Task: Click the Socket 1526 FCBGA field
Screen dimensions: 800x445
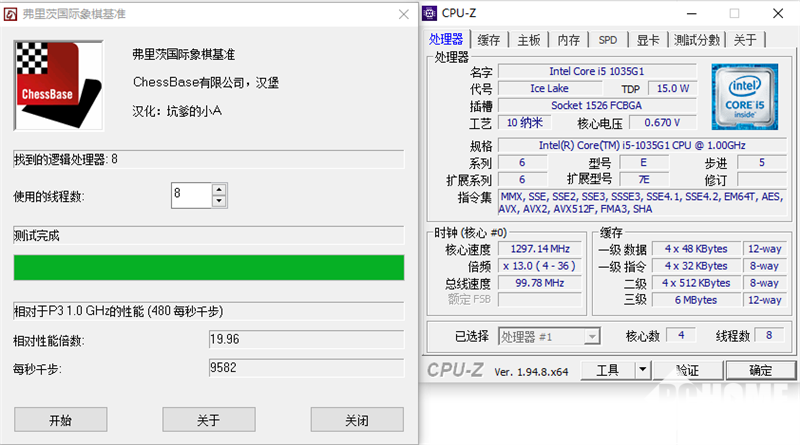Action: click(x=597, y=106)
